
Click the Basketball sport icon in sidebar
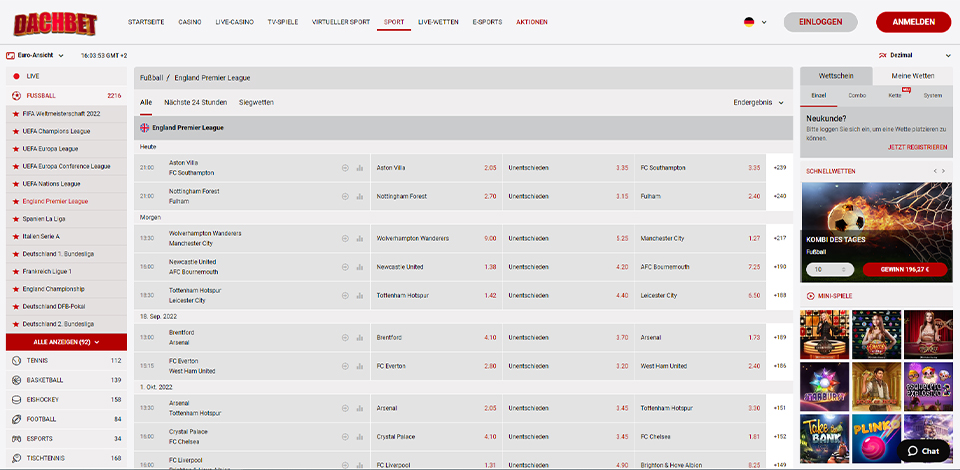(16, 380)
